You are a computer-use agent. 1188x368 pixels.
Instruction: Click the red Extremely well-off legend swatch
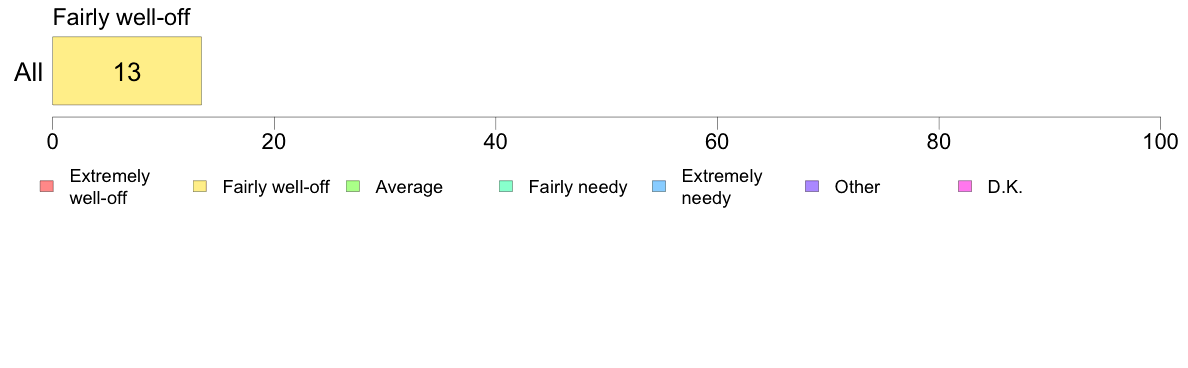coord(48,186)
